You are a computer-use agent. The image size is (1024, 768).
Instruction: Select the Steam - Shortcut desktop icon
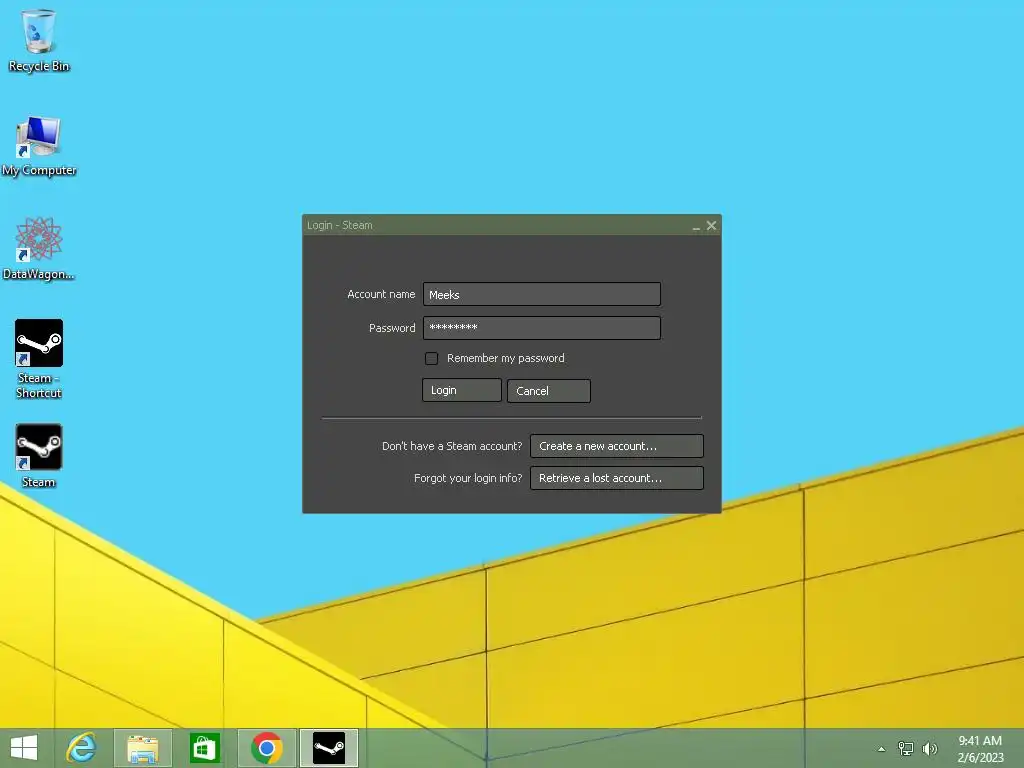coord(39,359)
